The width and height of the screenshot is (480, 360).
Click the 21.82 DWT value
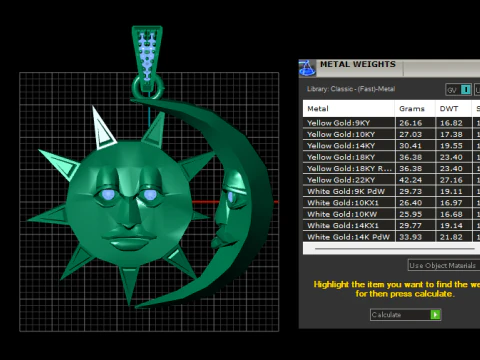click(x=451, y=237)
